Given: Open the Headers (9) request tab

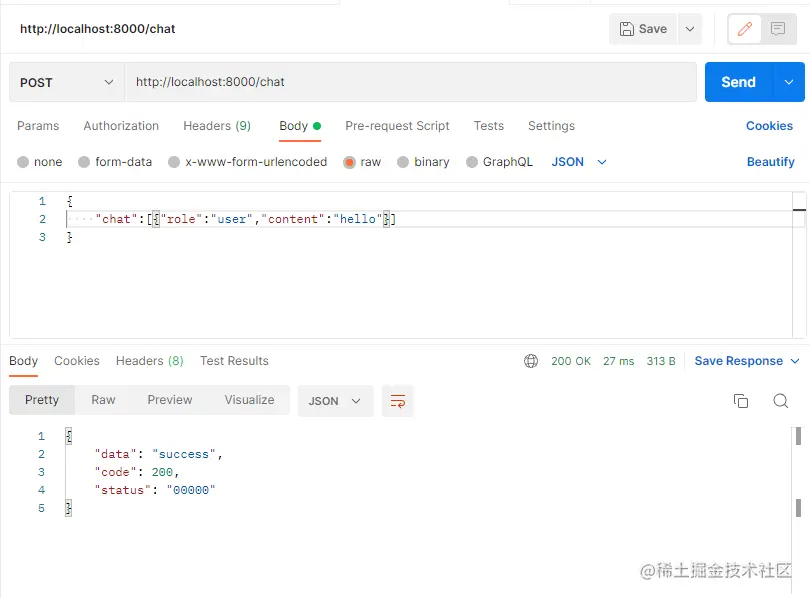Looking at the screenshot, I should 217,126.
